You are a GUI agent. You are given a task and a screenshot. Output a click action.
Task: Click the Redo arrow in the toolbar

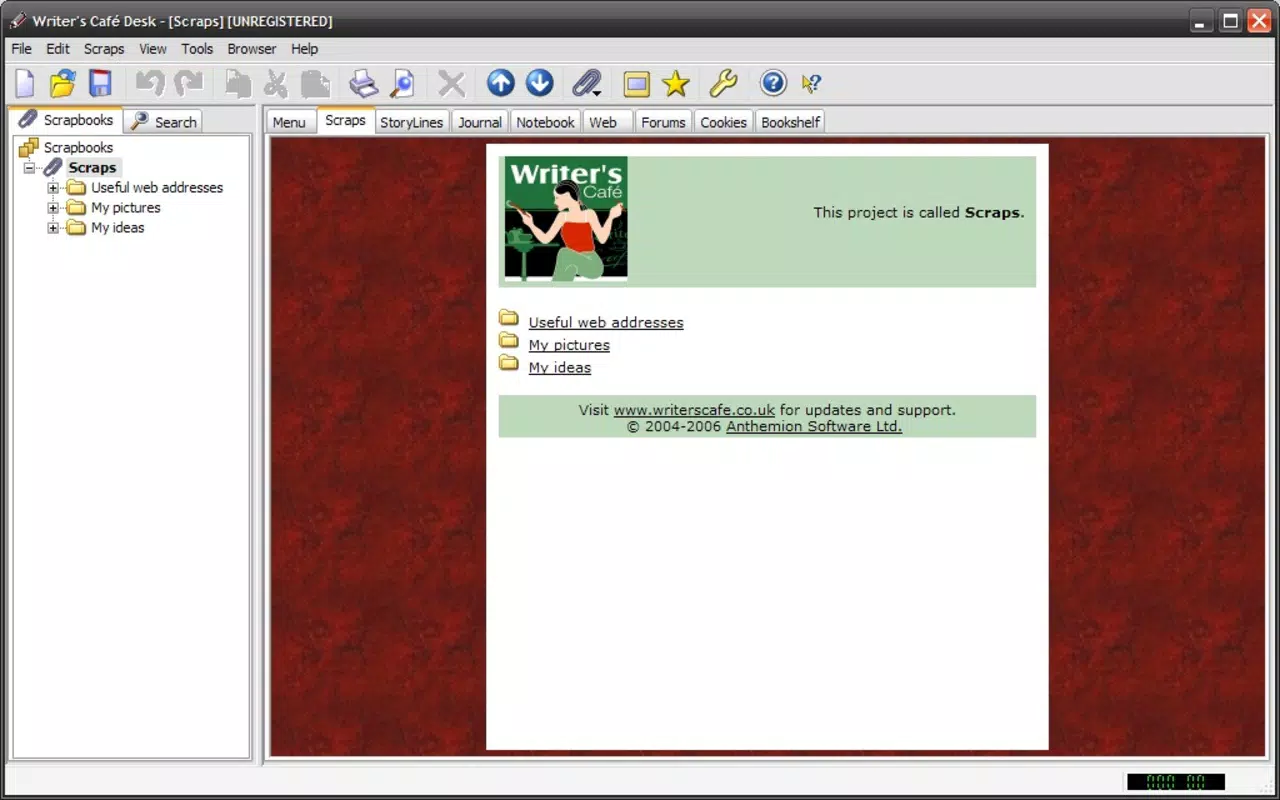[188, 83]
